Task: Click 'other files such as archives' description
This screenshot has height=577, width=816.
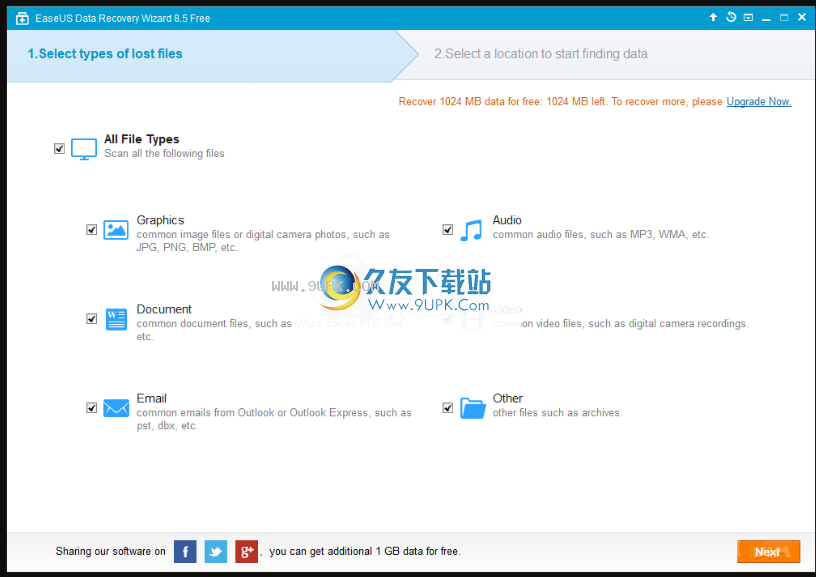Action: coord(557,413)
